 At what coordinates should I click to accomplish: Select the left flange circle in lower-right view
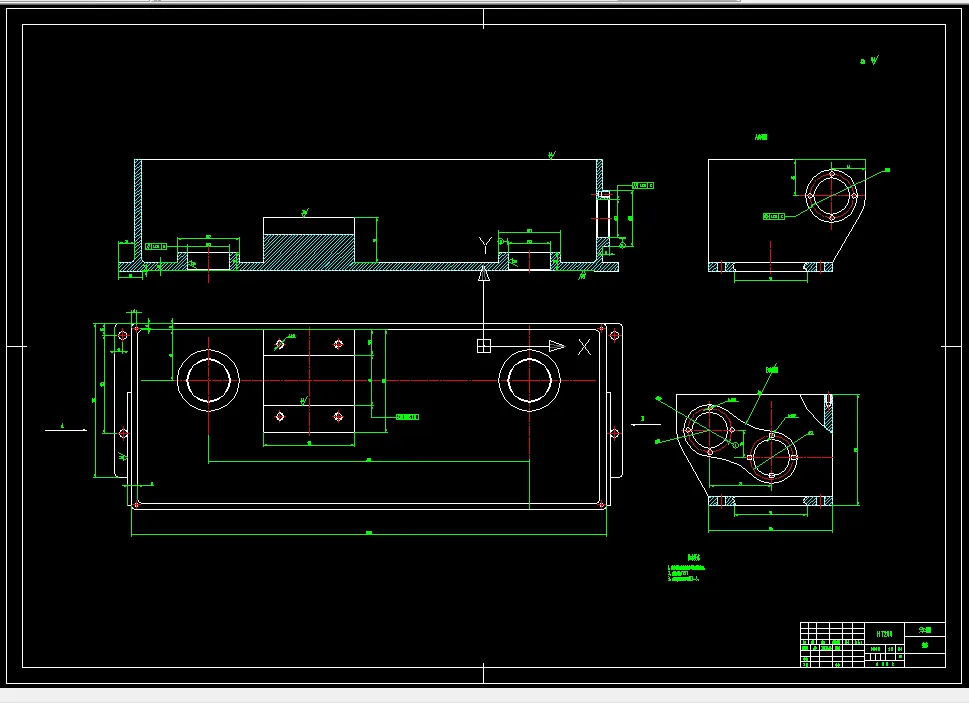710,430
